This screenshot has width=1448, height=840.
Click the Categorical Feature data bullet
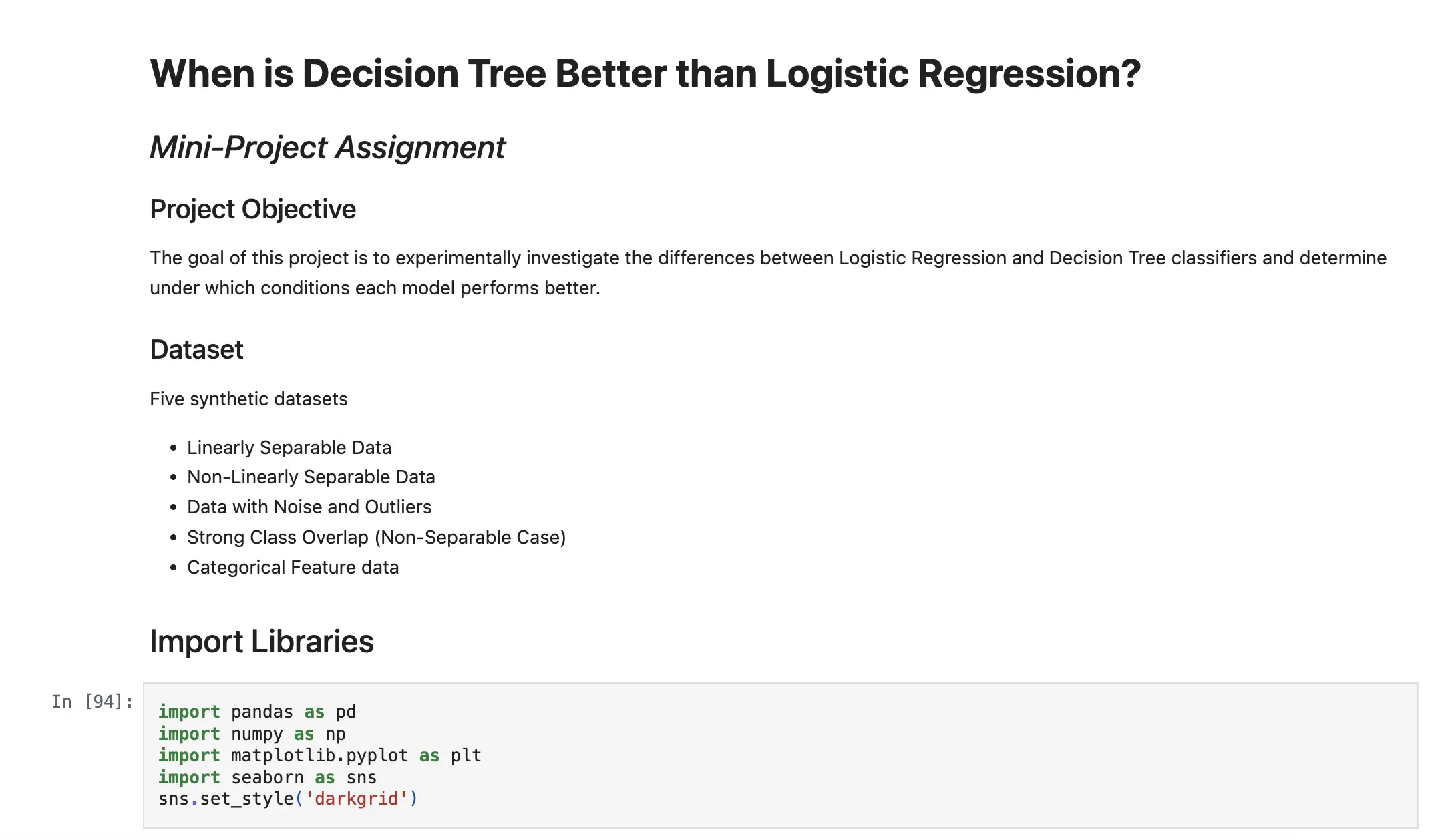(x=293, y=567)
